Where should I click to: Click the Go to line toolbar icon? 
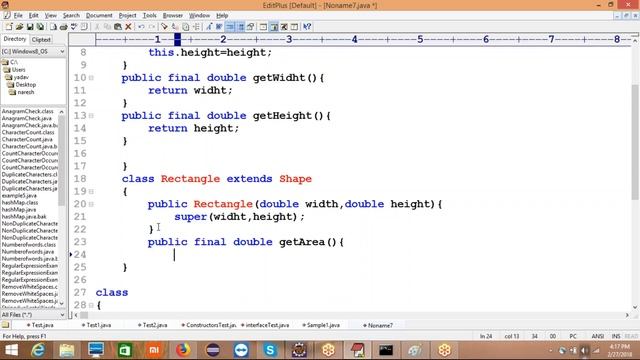(196, 27)
